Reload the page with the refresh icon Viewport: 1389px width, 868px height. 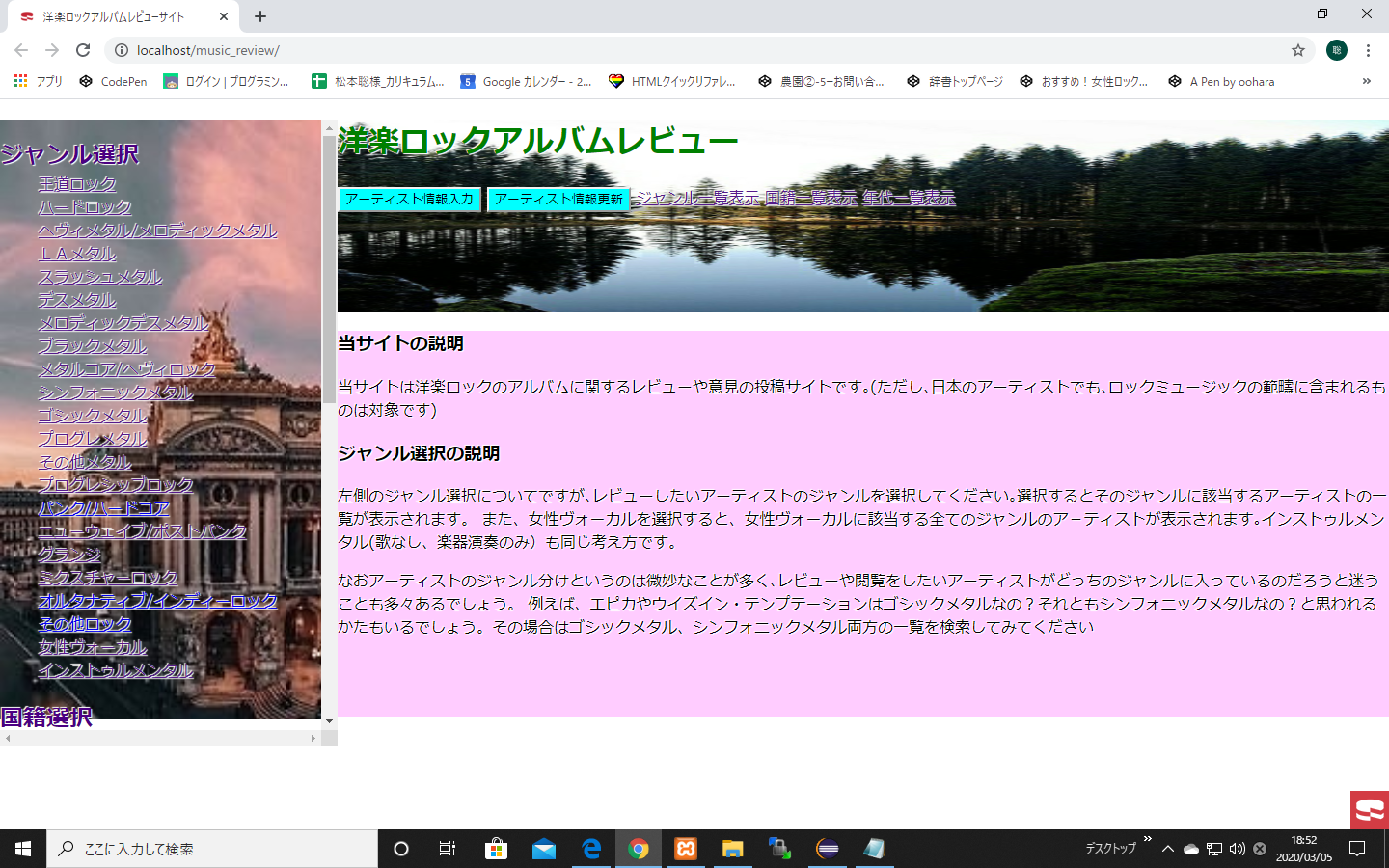[83, 50]
